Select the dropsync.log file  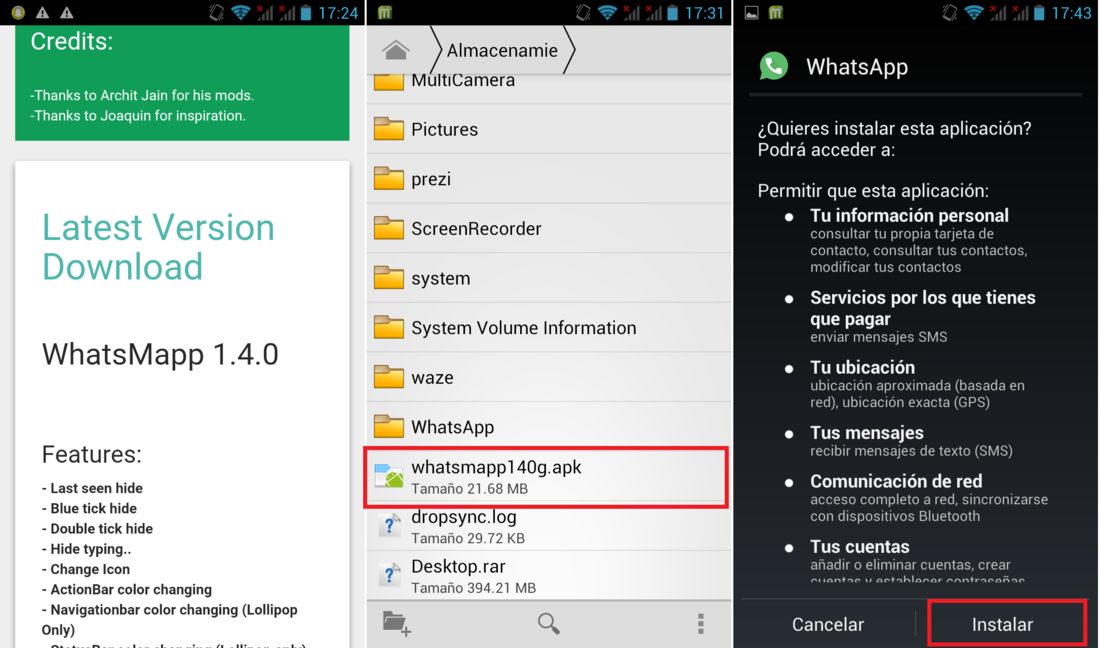[549, 527]
